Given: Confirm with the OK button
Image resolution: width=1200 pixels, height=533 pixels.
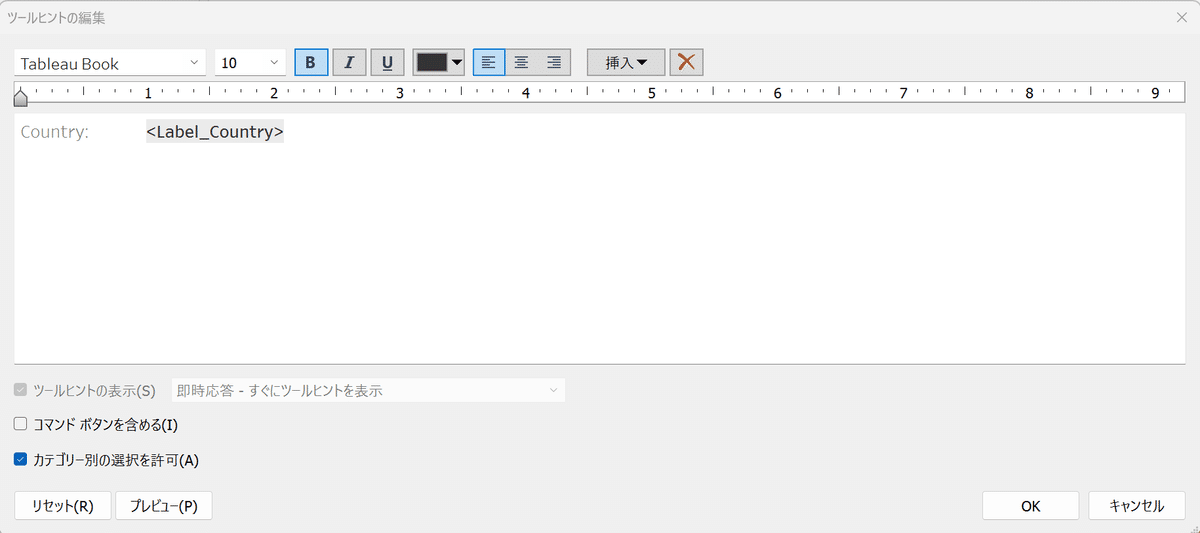Looking at the screenshot, I should pos(1031,506).
